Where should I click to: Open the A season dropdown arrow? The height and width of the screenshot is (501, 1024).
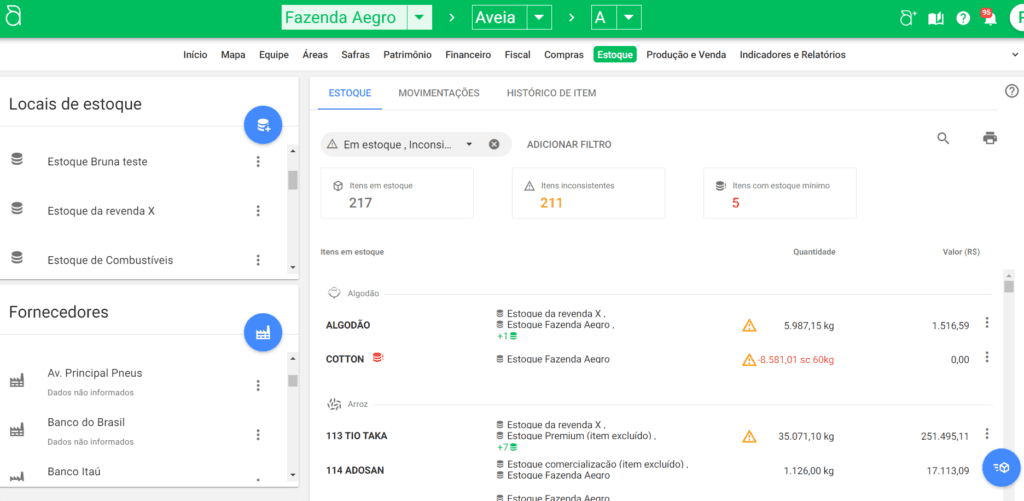pos(628,18)
